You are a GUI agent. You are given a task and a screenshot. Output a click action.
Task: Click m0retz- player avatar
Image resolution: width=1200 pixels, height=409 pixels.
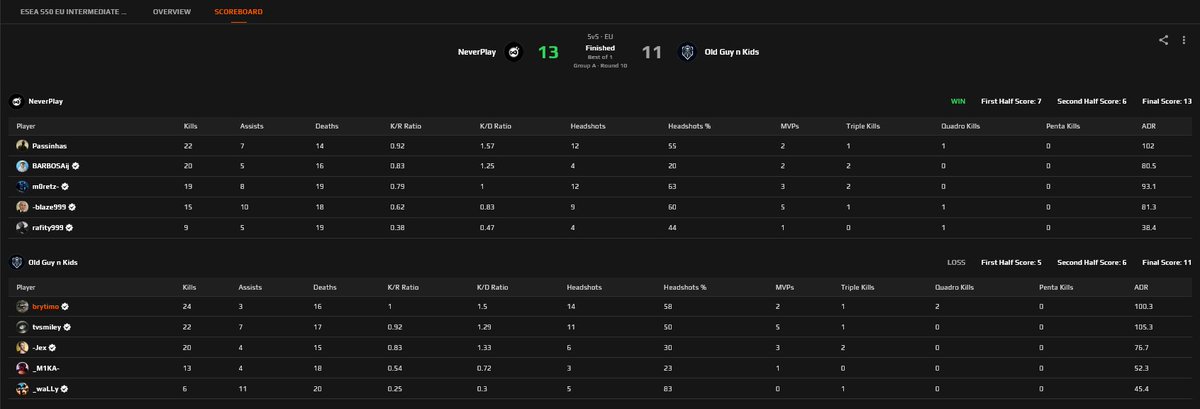click(22, 186)
